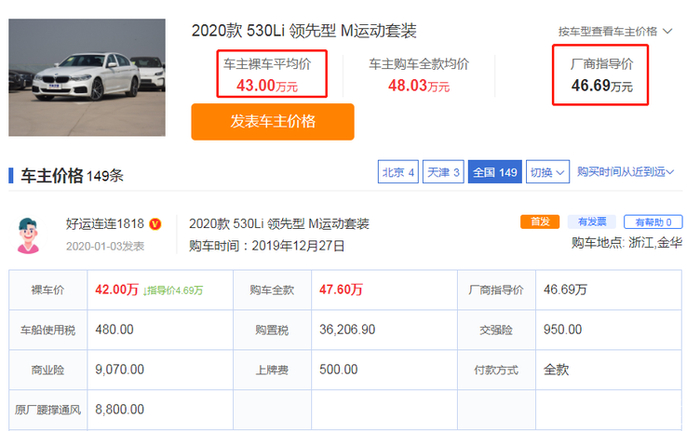Screen dimensions: 700x431
Task: Click the 裸车价 label cell
Action: 48,290
